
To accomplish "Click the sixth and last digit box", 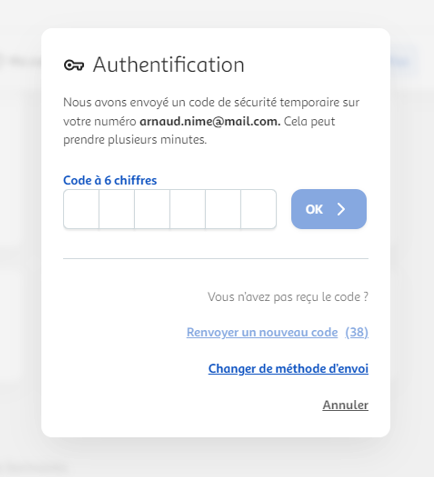I will pyautogui.click(x=258, y=209).
